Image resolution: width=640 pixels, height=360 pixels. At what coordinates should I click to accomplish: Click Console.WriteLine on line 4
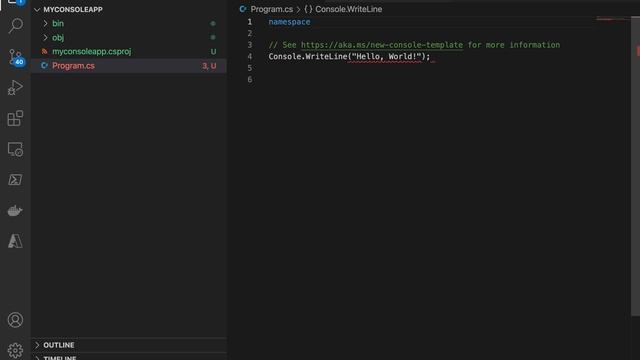pyautogui.click(x=308, y=56)
